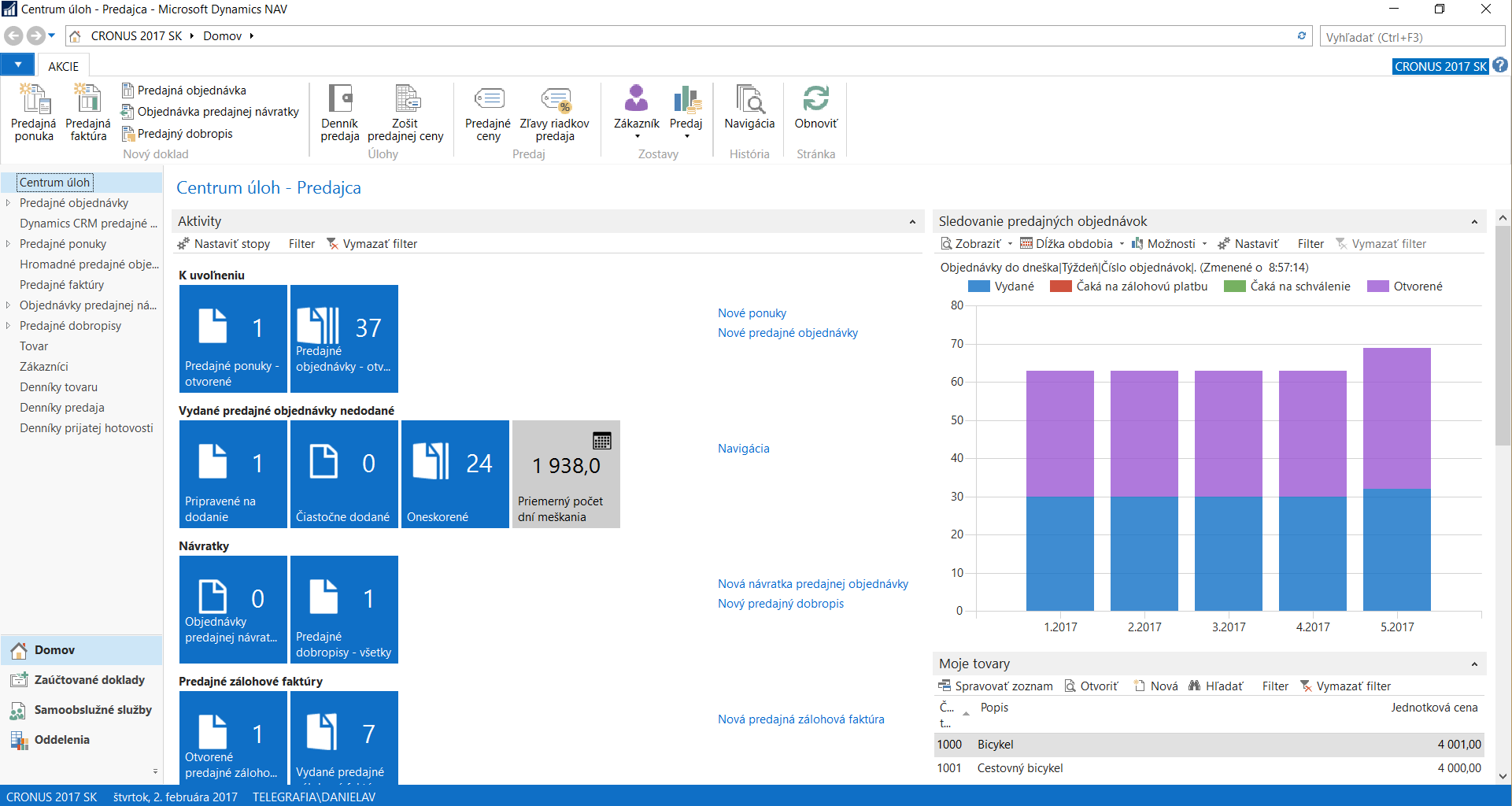Open Zákazníci in the side list
Screen dimensions: 1512x806
click(44, 367)
